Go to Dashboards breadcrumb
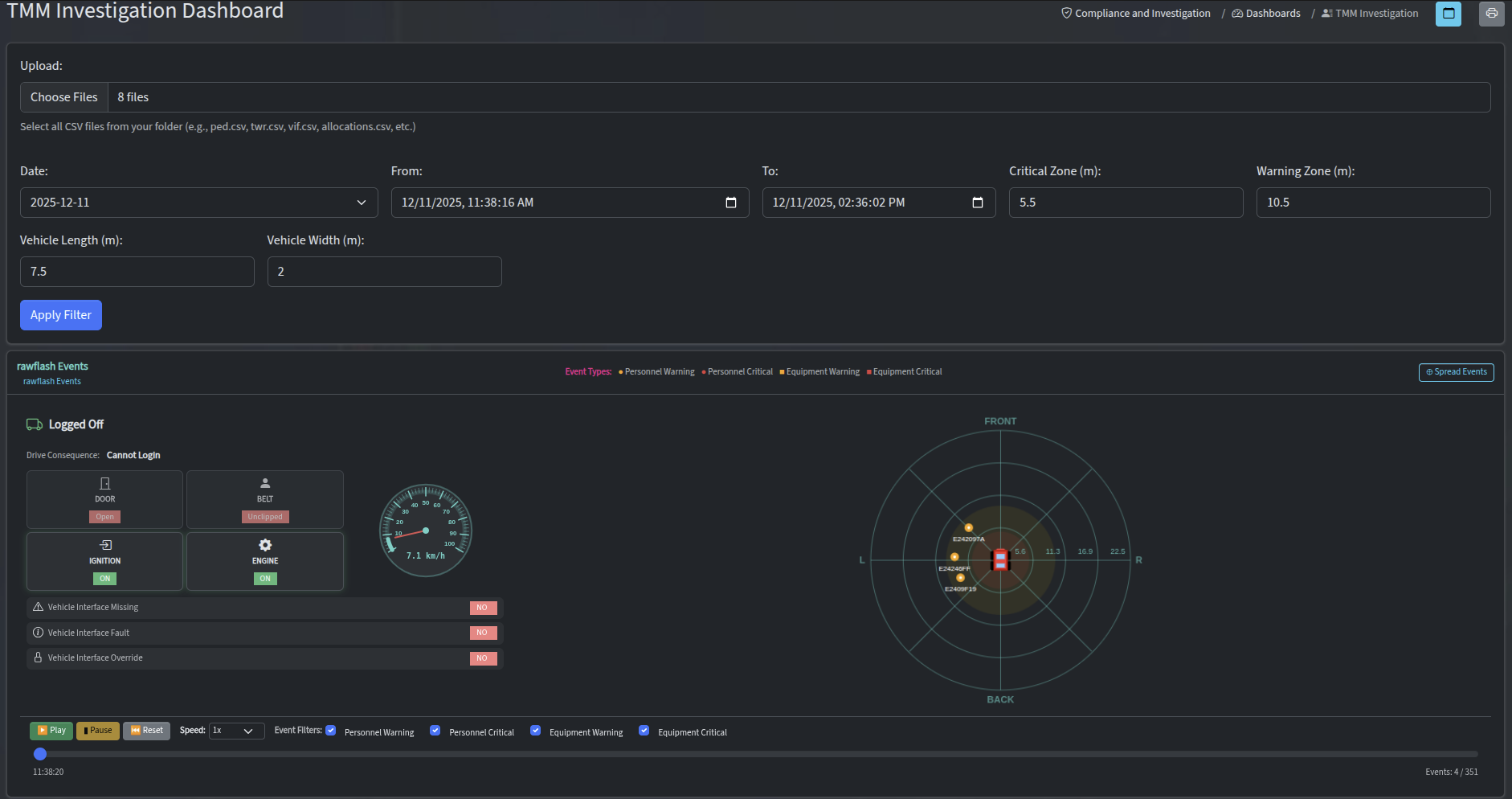The height and width of the screenshot is (799, 1512). [1266, 14]
